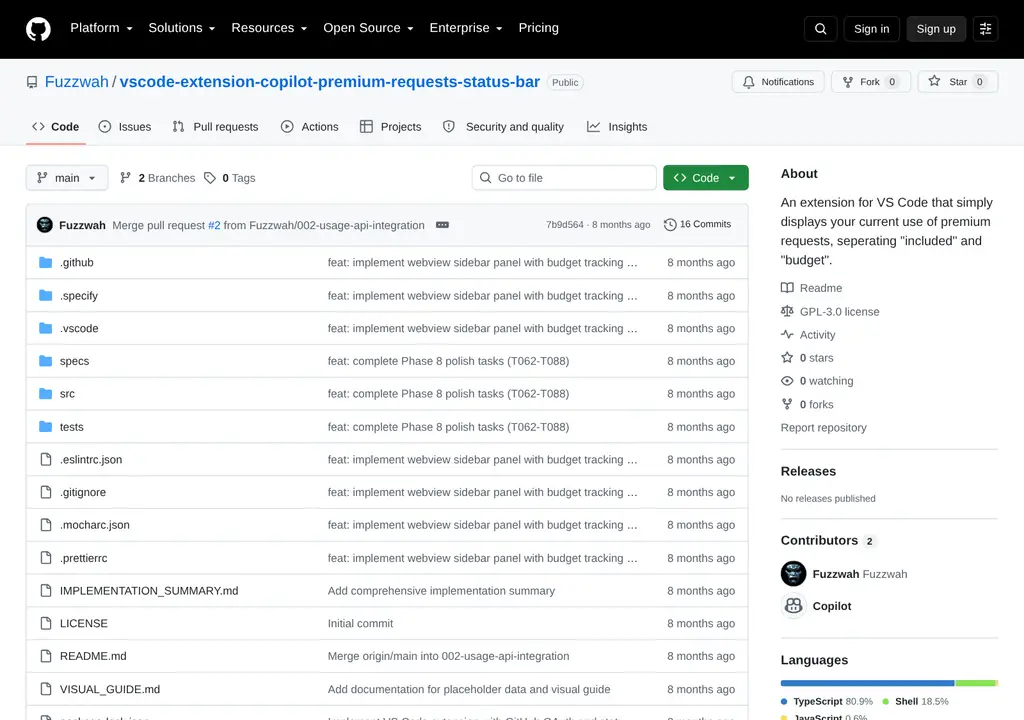1024x720 pixels.
Task: Click Fuzzwah avatar in latest commit row
Action: [44, 225]
